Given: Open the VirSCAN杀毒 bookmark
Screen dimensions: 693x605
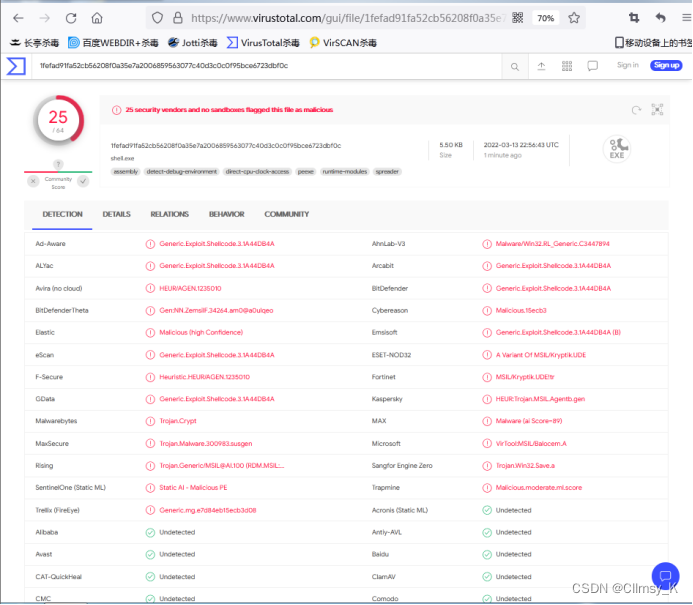Looking at the screenshot, I should (x=343, y=43).
